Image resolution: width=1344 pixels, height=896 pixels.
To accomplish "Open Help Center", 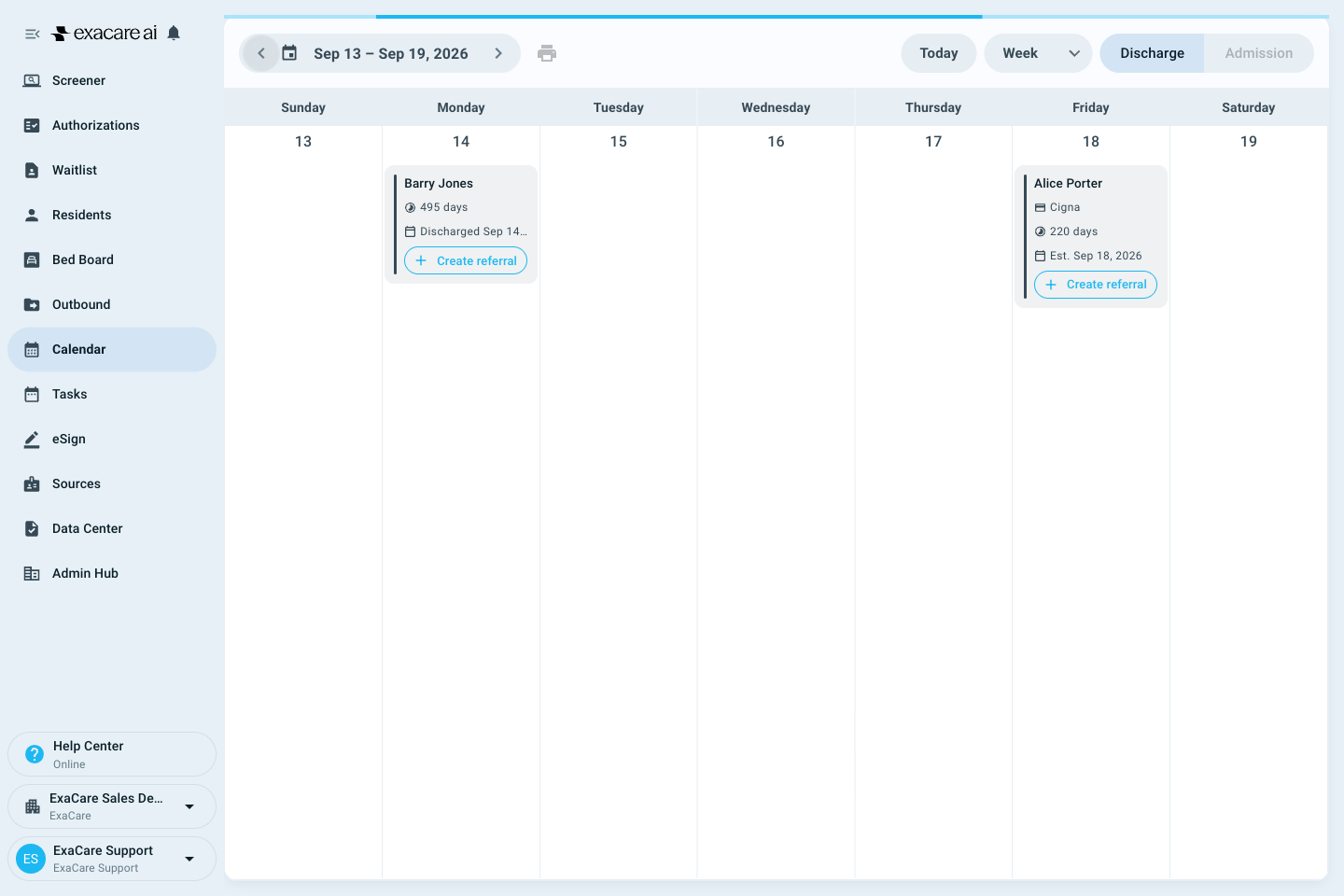I will (x=112, y=754).
